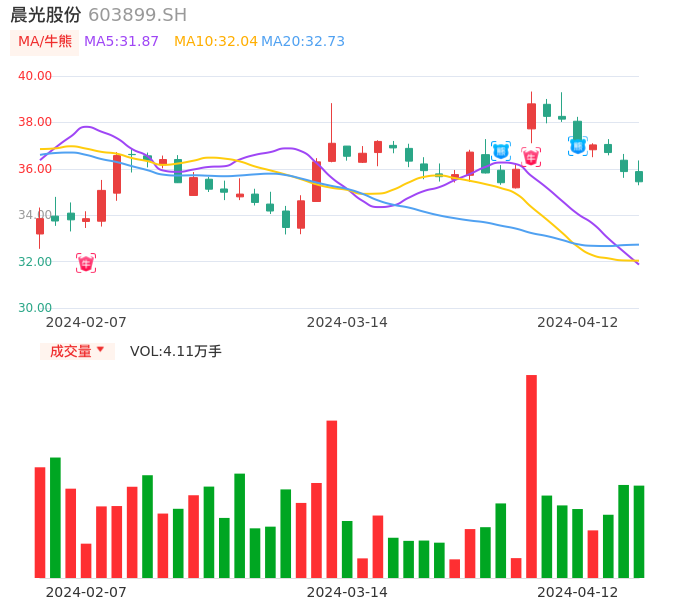Click the 2024-04-12 date label under the volume chart
Viewport: 686px width, 606px height.
tap(578, 591)
